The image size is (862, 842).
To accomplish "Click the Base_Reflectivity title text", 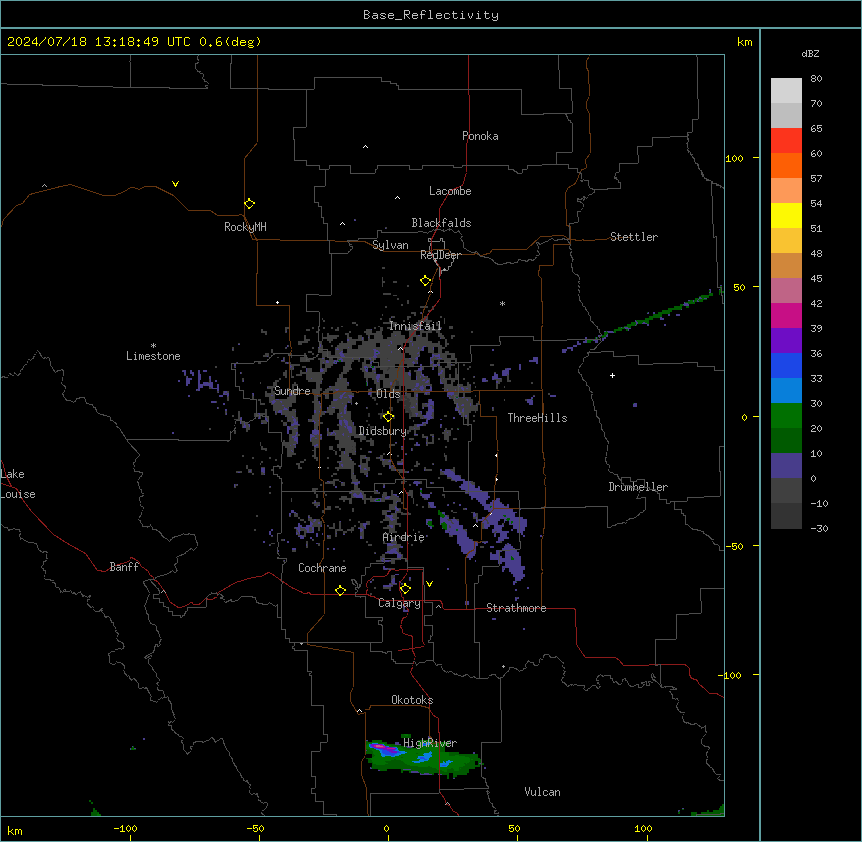I will [431, 15].
